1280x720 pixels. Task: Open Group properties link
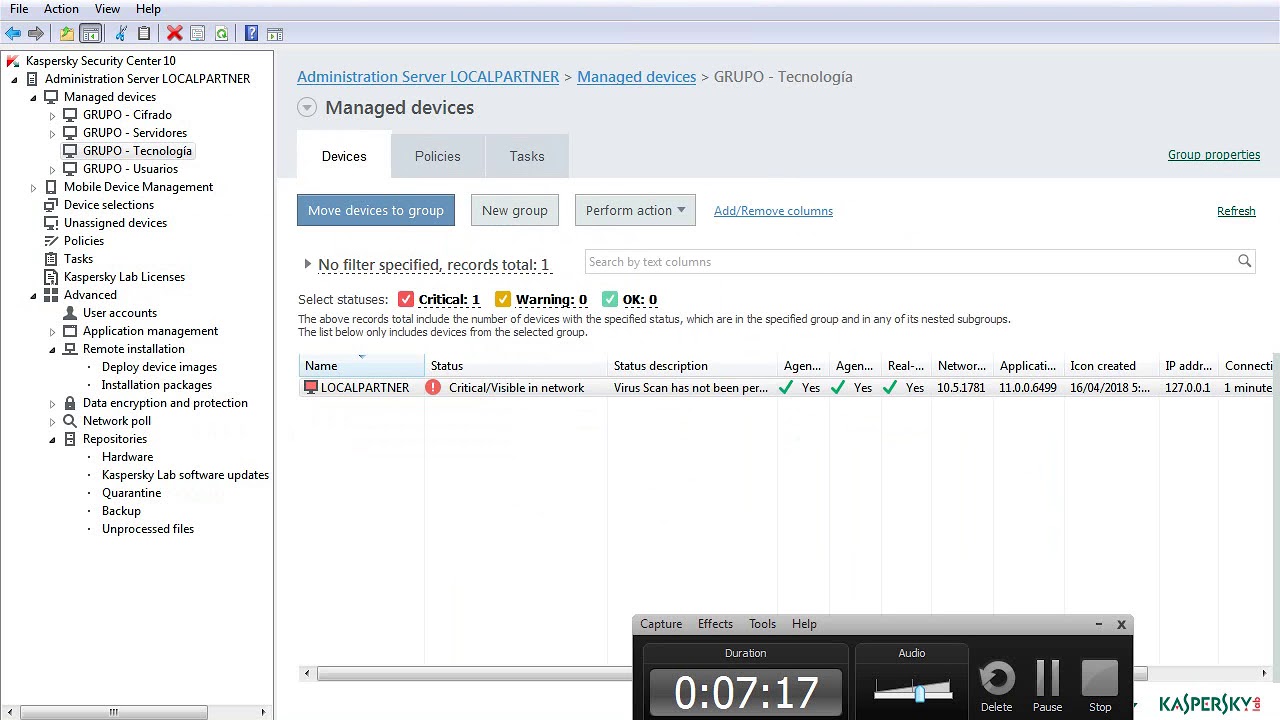coord(1214,155)
